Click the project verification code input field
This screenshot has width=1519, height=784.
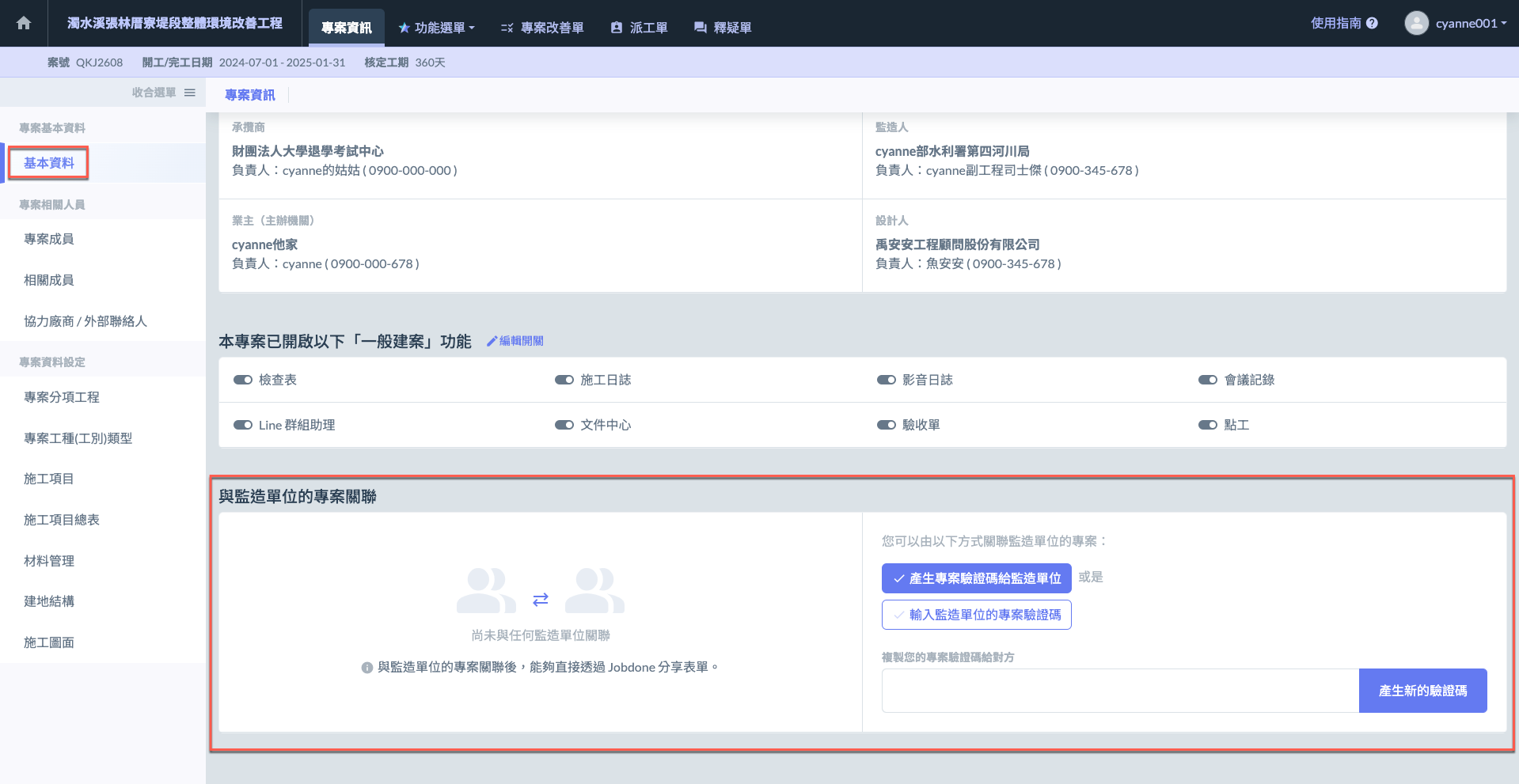point(1119,691)
